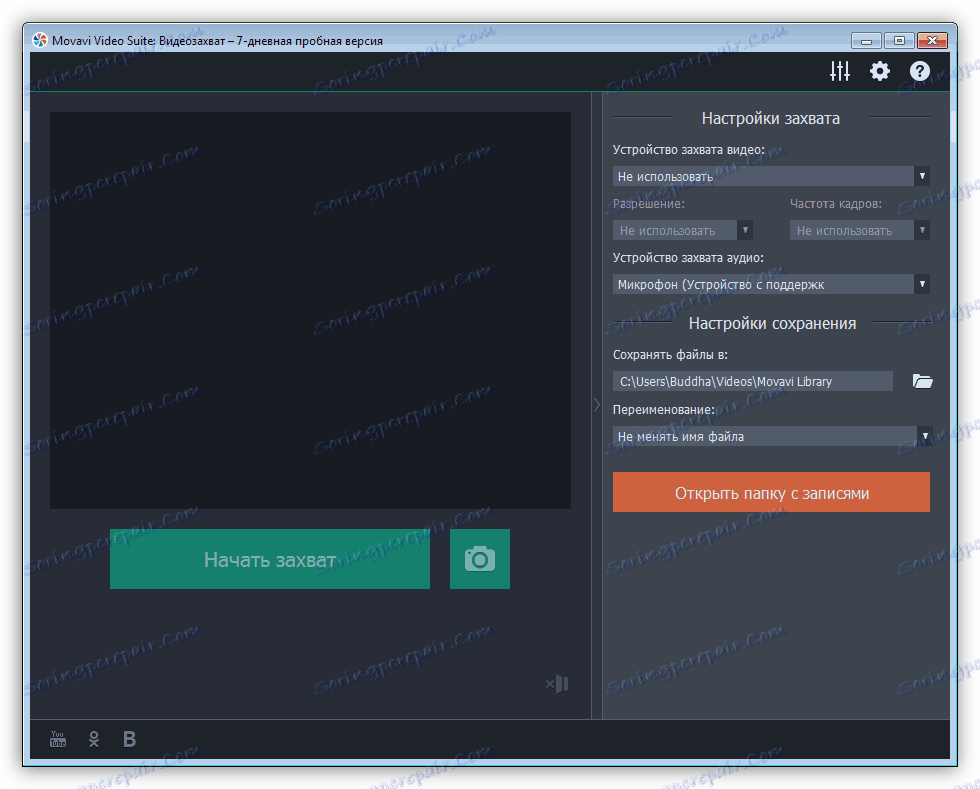Viewport: 980px width, 789px height.
Task: Click the Устройство захвата аудио label
Action: click(x=688, y=258)
